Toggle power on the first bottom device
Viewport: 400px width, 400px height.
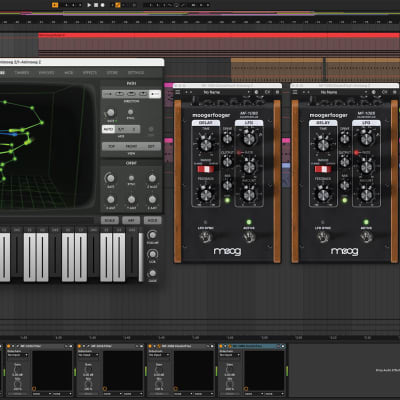point(9,346)
